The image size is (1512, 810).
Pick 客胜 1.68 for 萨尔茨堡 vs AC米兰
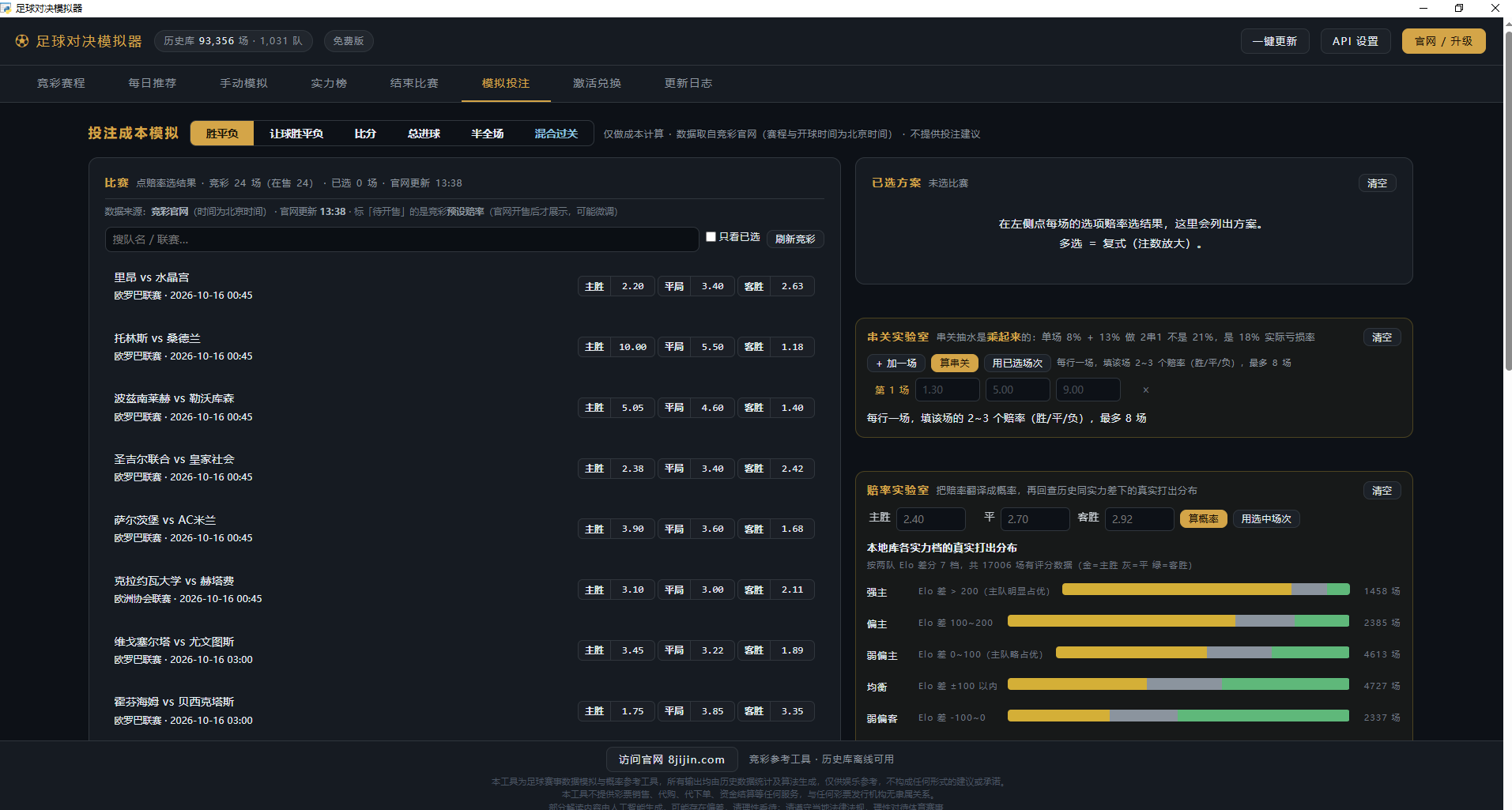tap(775, 529)
